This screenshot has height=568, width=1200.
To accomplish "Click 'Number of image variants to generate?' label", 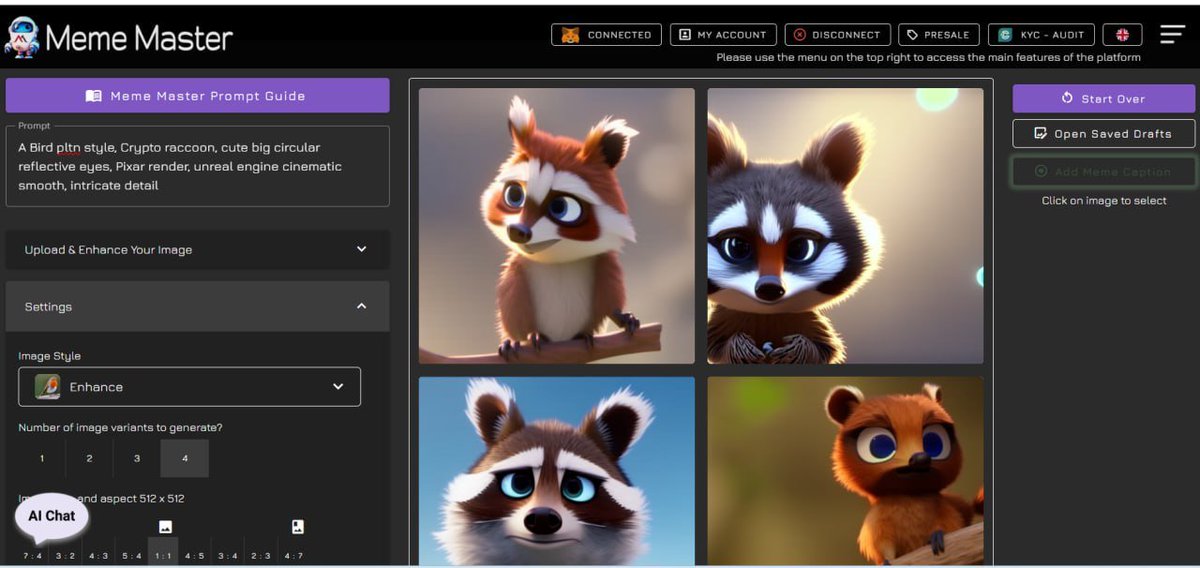I will pos(120,428).
